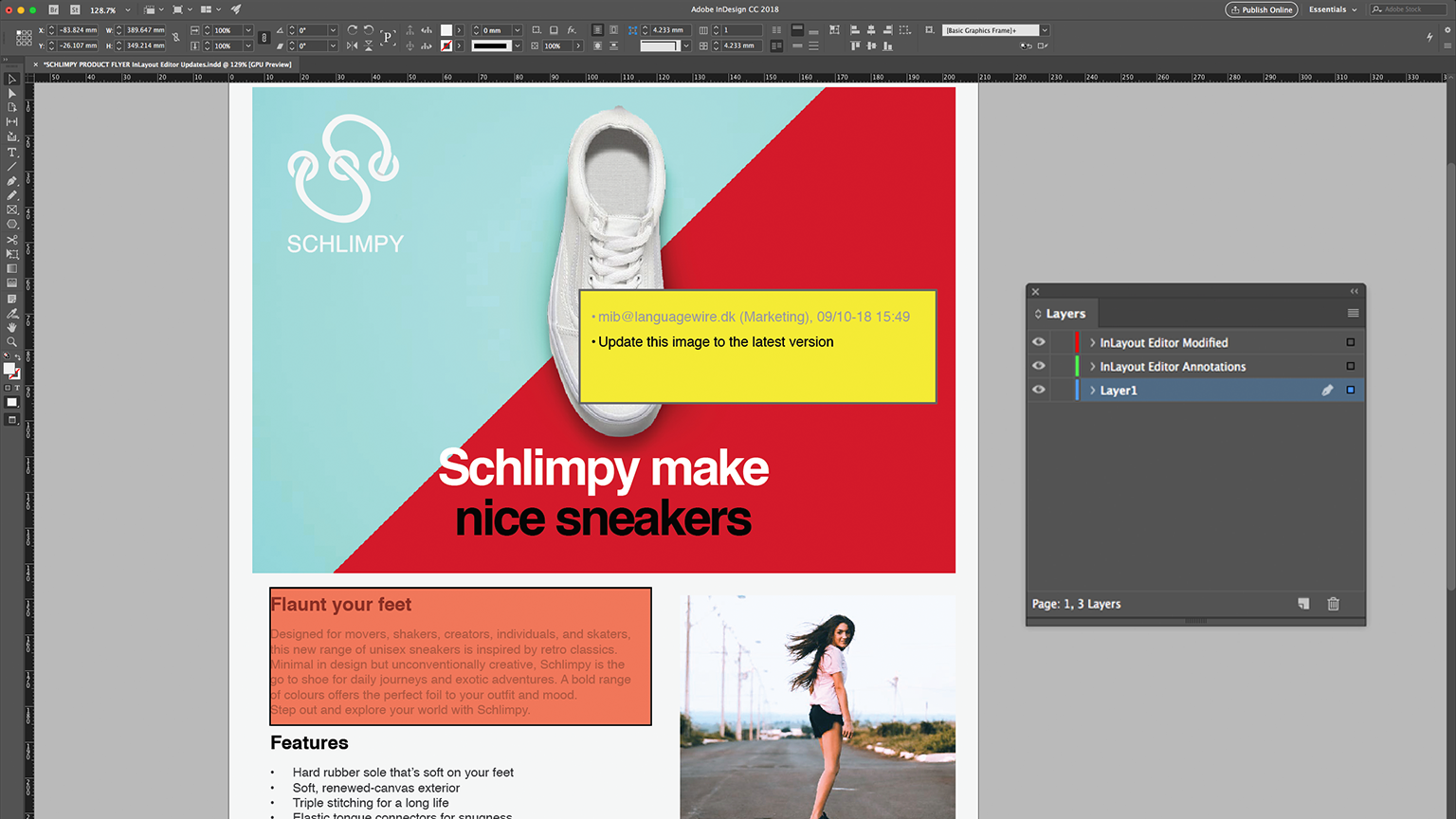Toggle visibility of InLayout Editor Annotations layer

1038,365
